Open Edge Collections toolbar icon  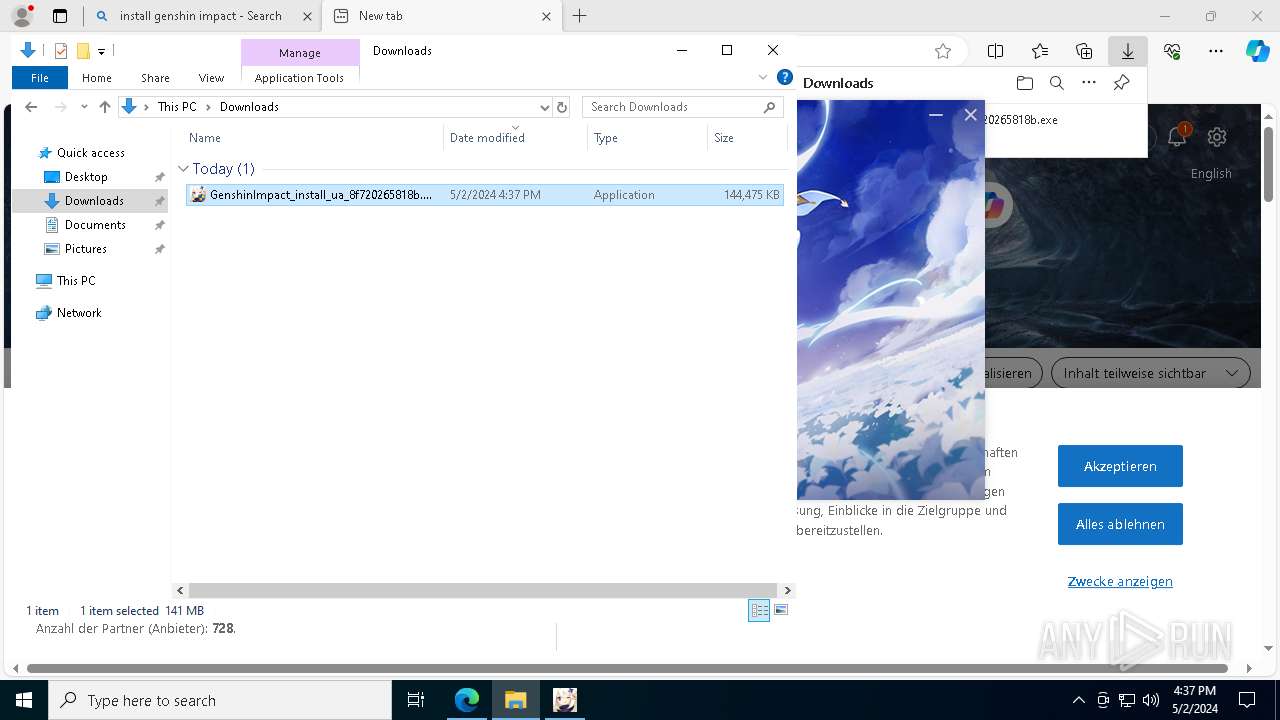(x=1084, y=51)
